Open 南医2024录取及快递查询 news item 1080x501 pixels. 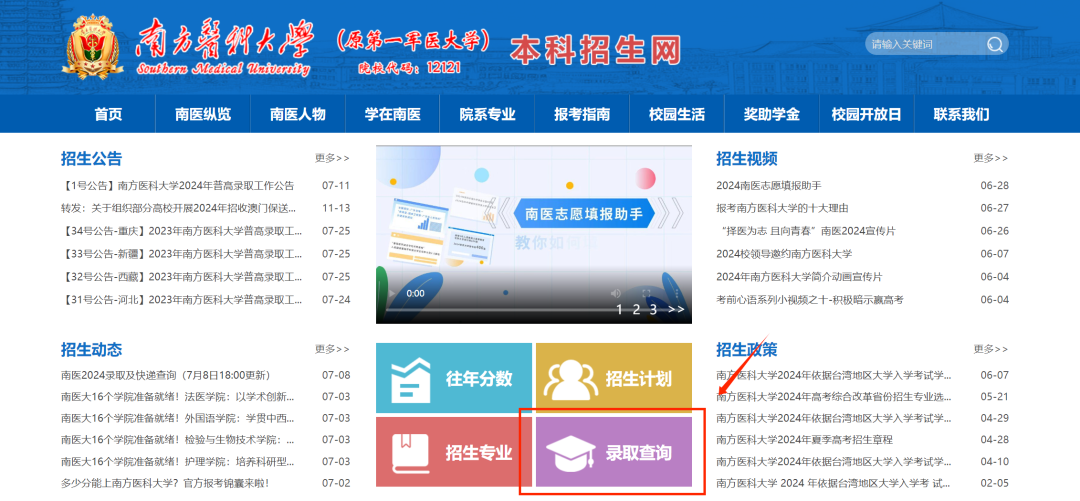165,375
